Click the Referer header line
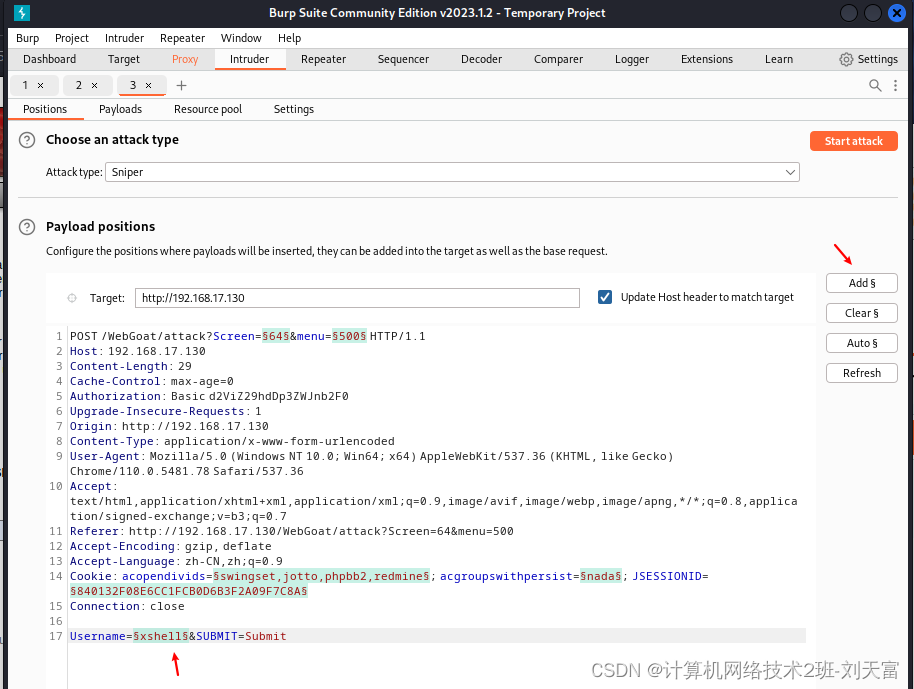This screenshot has height=689, width=914. [x=291, y=531]
